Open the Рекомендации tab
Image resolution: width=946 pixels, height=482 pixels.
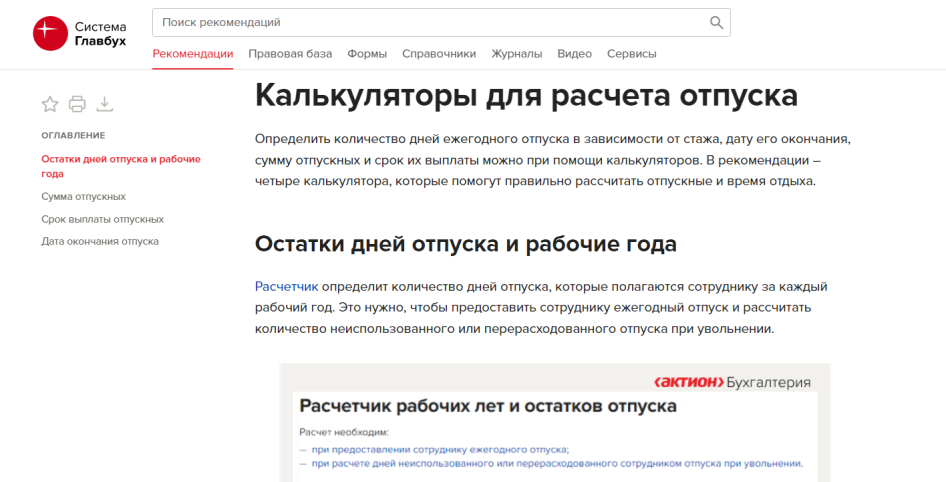[x=192, y=54]
